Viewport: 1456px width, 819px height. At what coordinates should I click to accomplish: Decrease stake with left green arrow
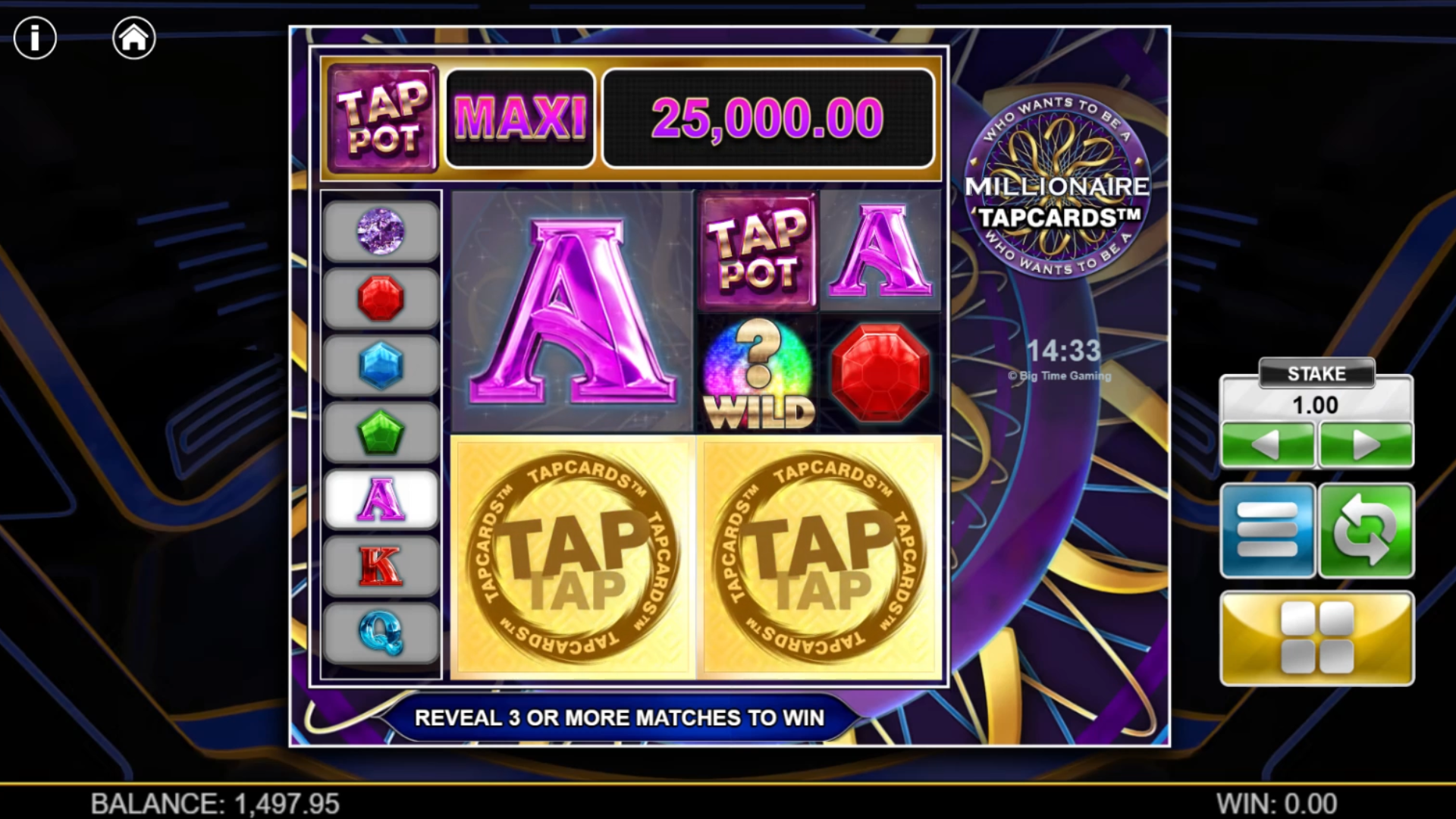pos(1267,444)
